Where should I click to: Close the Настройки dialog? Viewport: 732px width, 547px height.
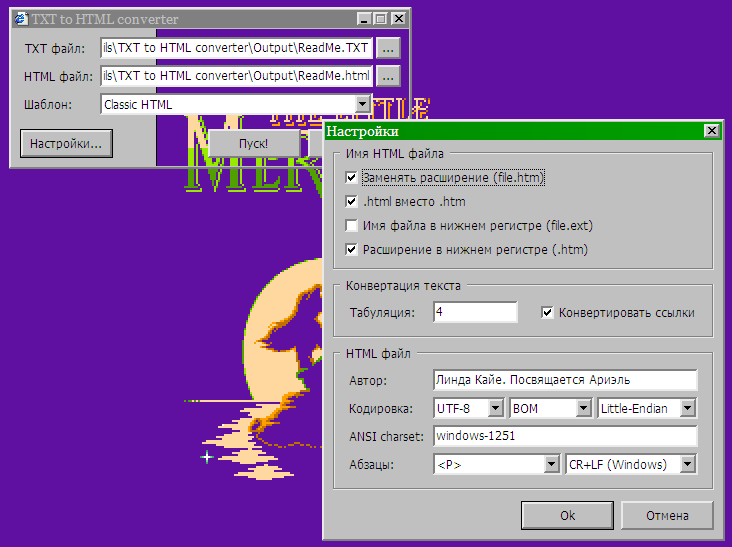[x=711, y=131]
